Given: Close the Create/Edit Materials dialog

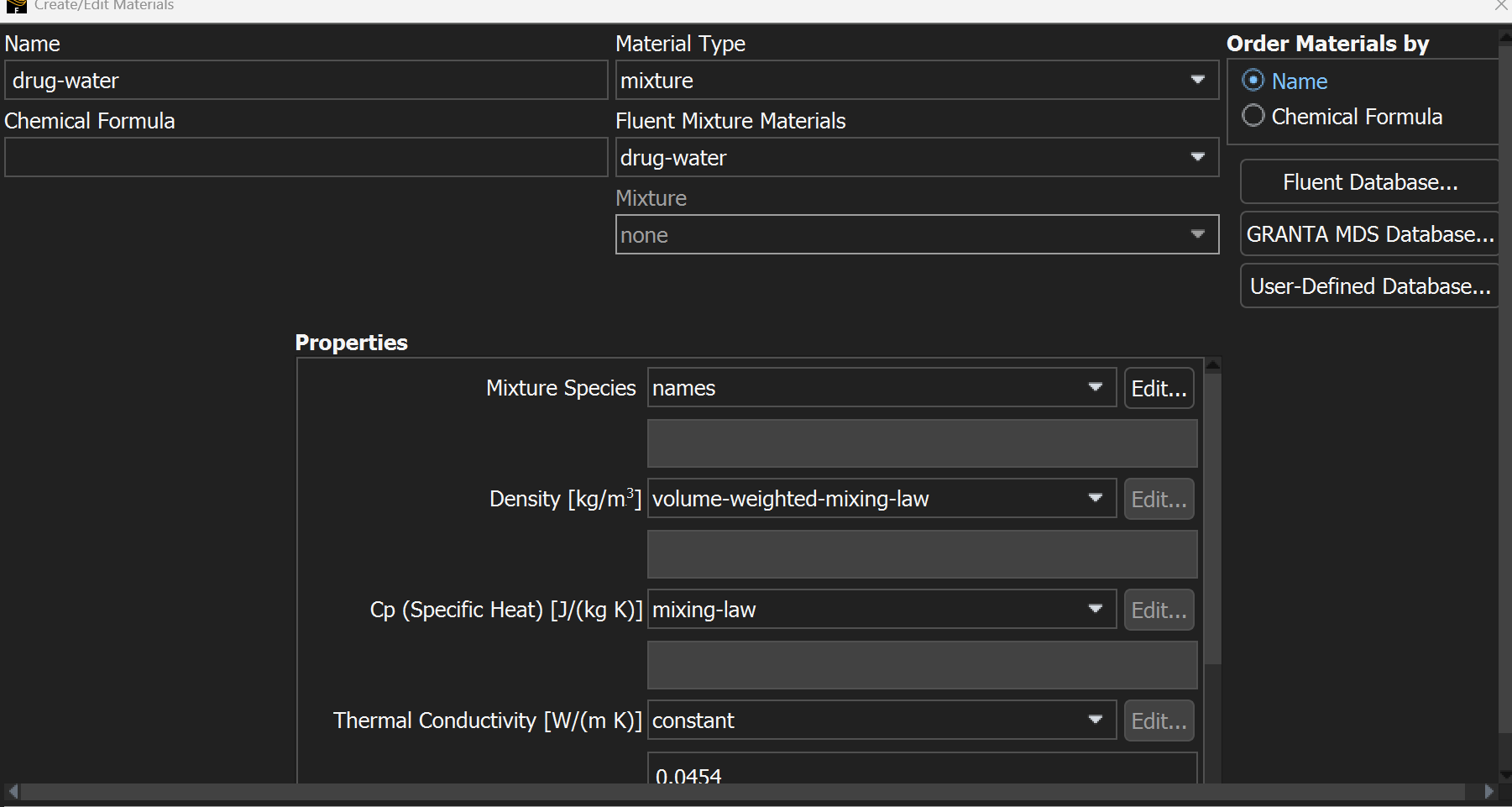Looking at the screenshot, I should point(1501,6).
